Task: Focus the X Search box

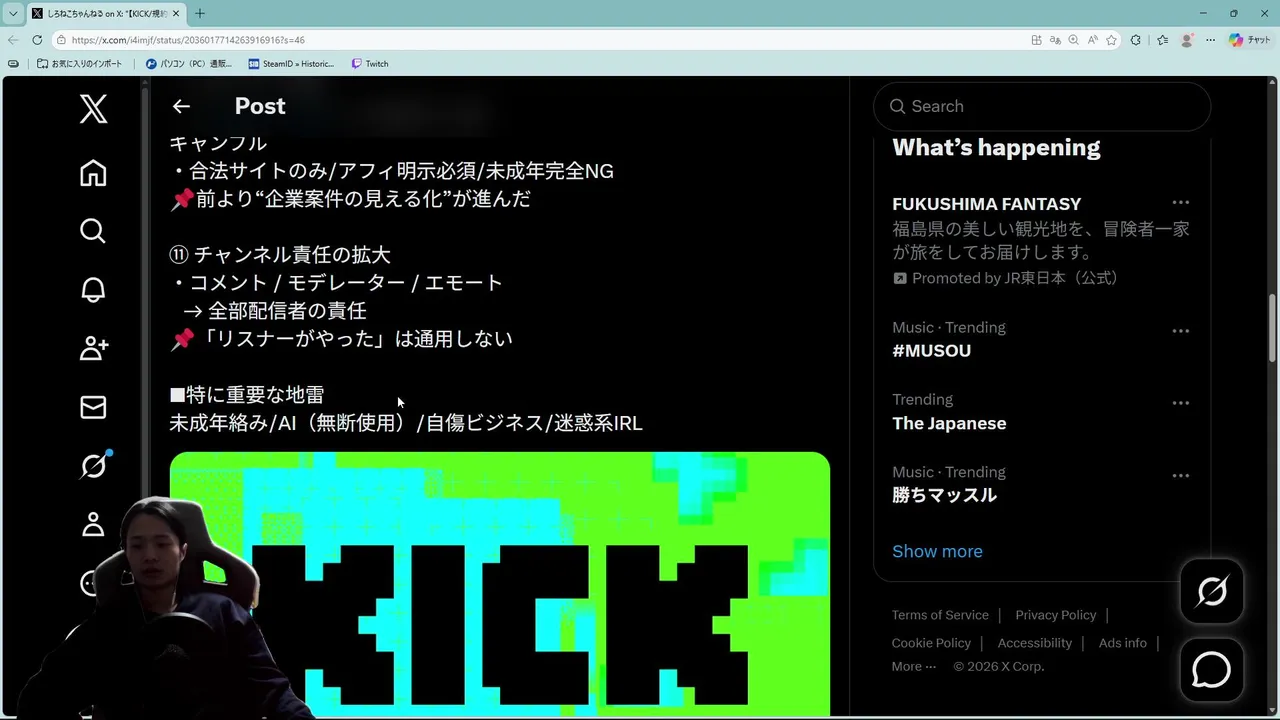Action: 1042,106
